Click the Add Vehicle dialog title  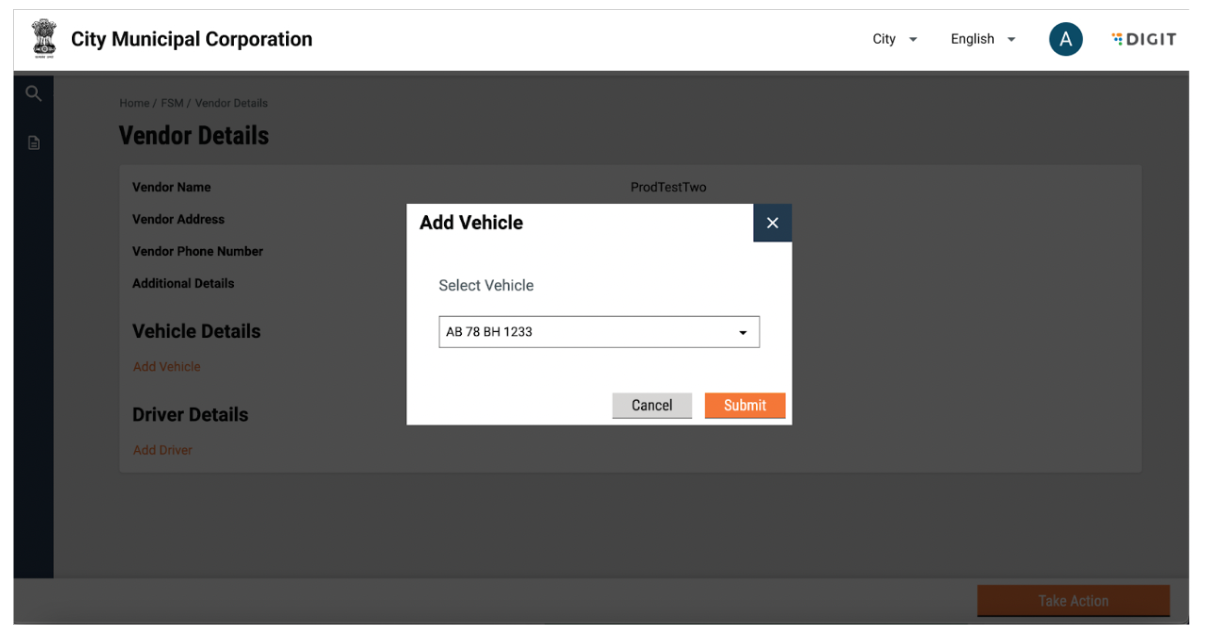pyautogui.click(x=471, y=222)
